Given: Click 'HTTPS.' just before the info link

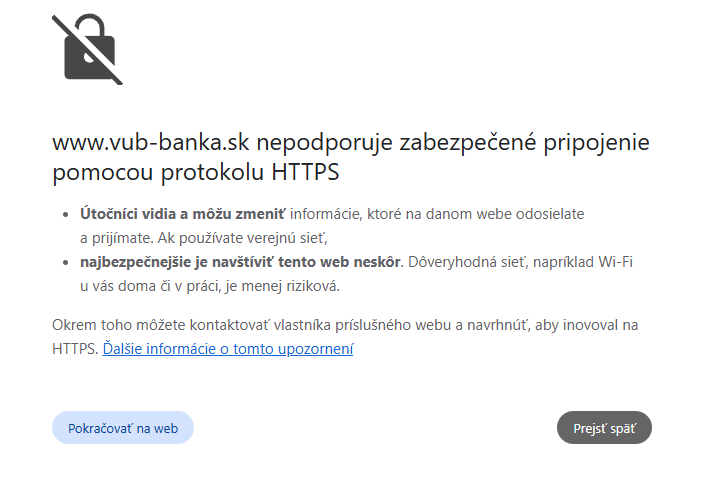Looking at the screenshot, I should pos(75,349).
